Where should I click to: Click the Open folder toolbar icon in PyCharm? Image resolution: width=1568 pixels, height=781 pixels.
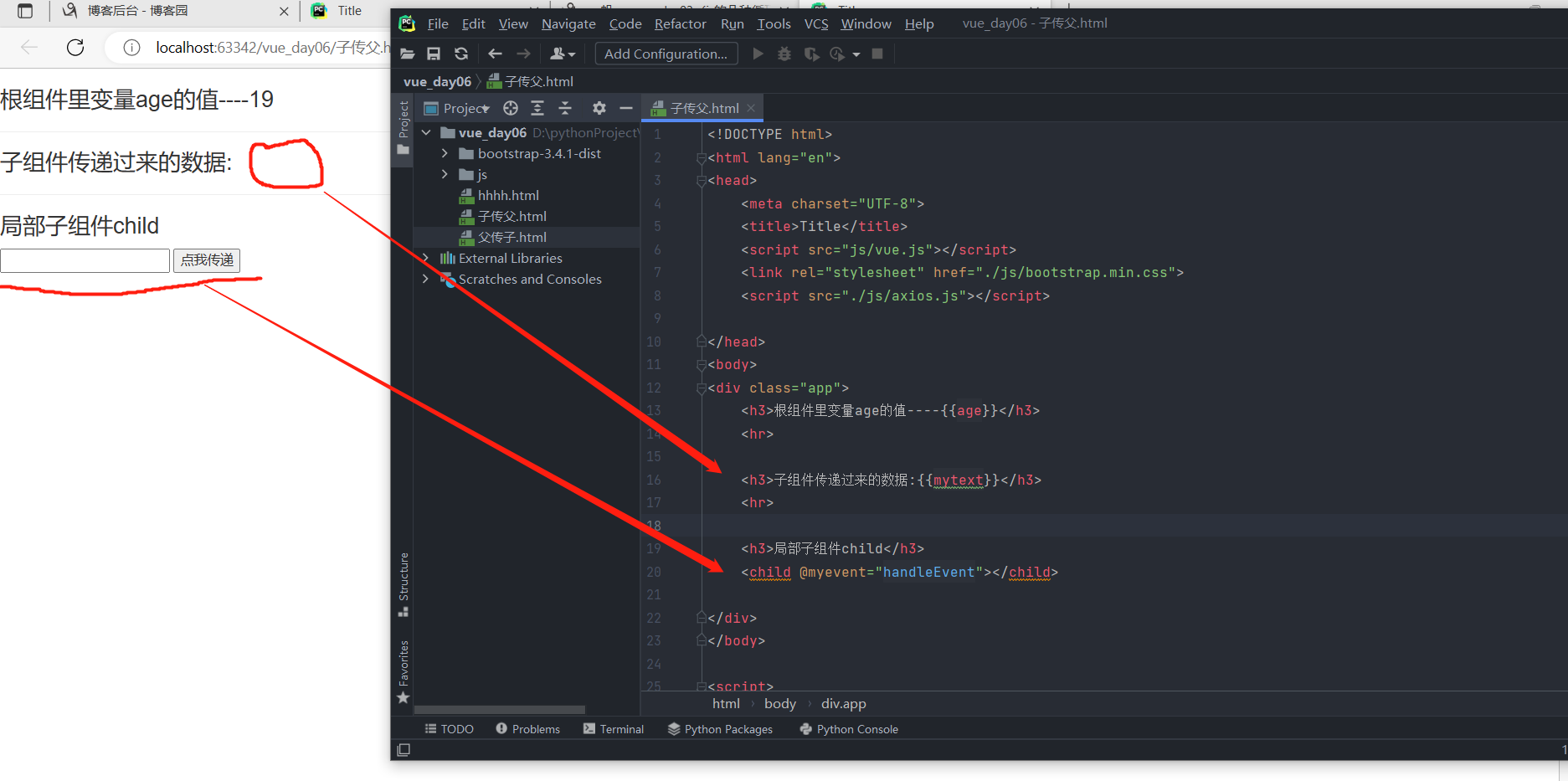[408, 54]
